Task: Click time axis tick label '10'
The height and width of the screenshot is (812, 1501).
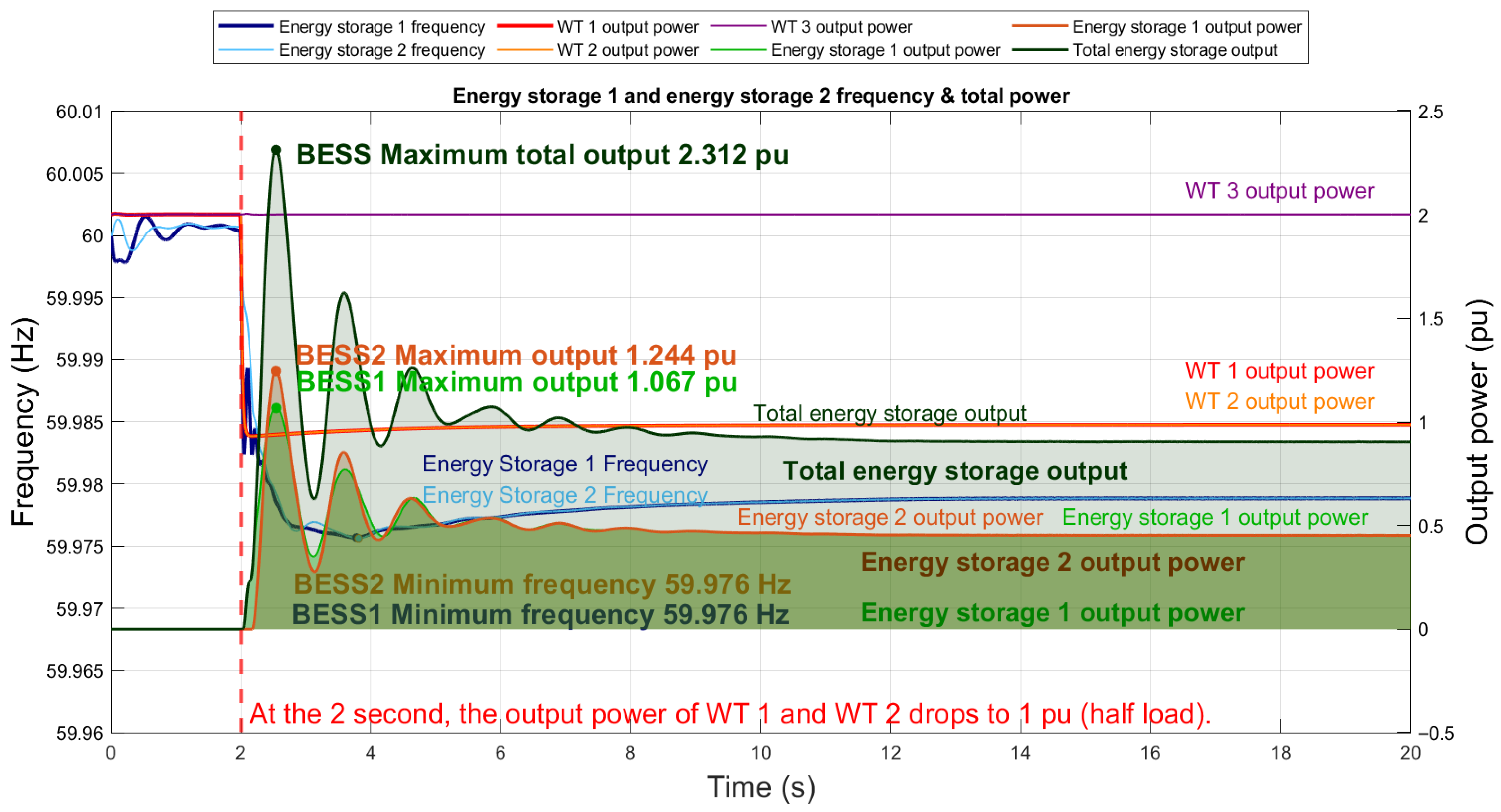Action: pyautogui.click(x=761, y=753)
